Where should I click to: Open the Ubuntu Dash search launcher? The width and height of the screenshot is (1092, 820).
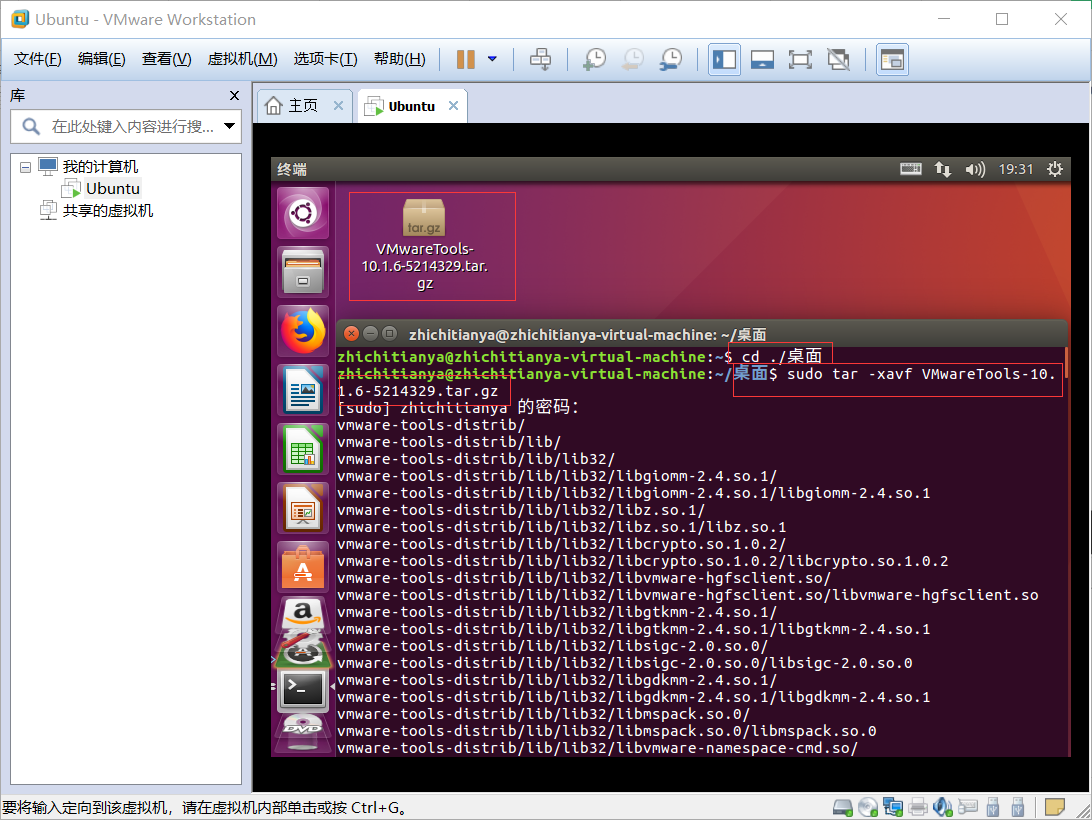click(x=303, y=213)
